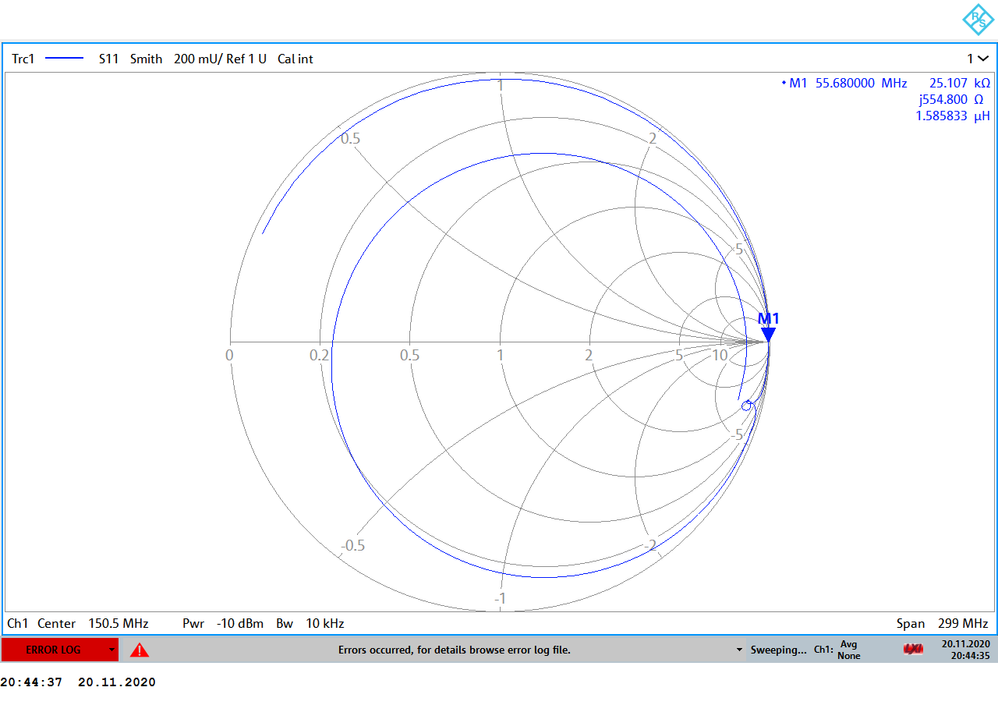Click the Sweeping... status indicator
998x702 pixels.
[x=778, y=650]
